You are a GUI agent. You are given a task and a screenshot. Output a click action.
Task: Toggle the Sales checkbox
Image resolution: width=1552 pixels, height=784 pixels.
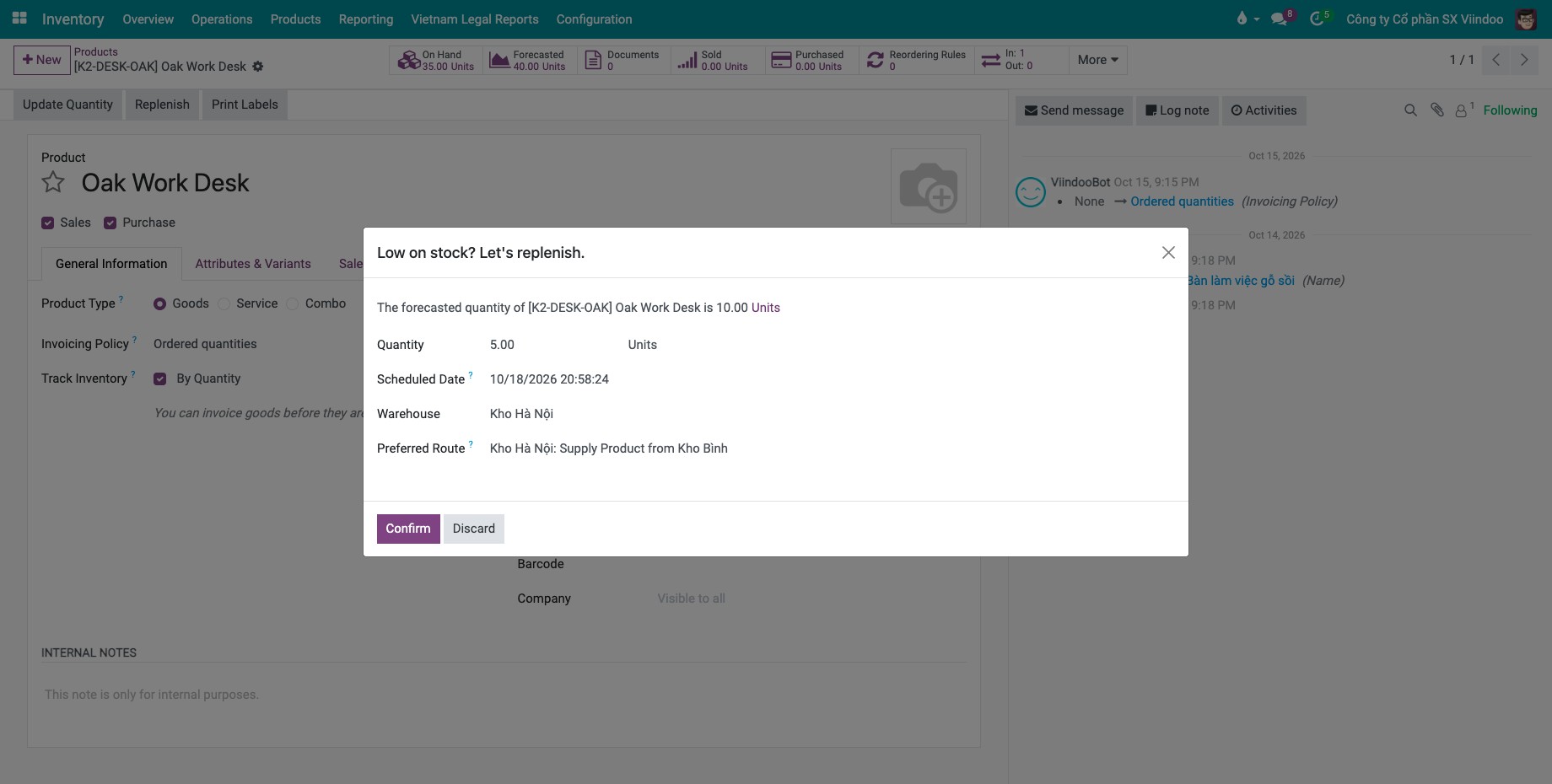coord(47,223)
